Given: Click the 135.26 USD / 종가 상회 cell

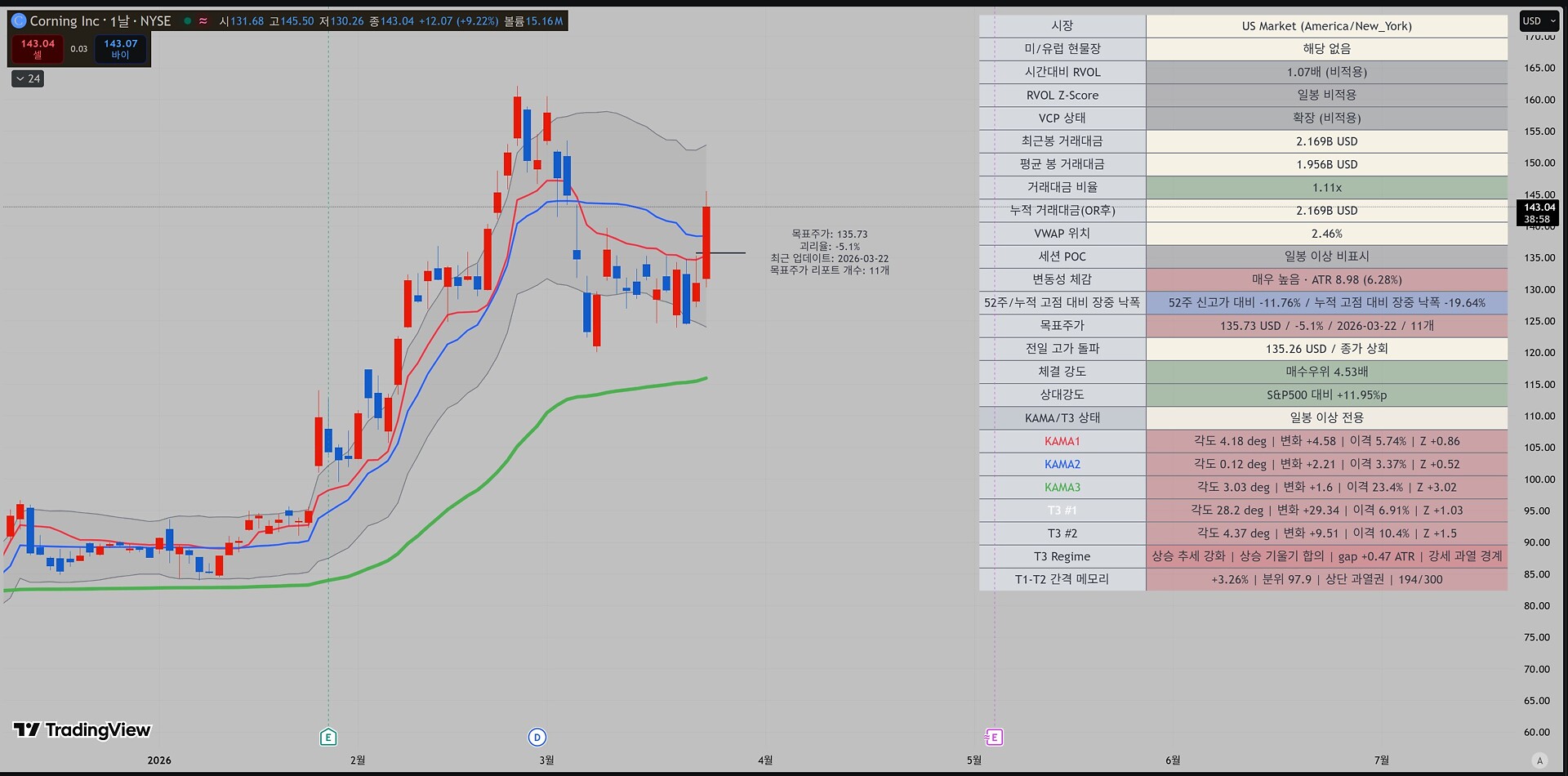Looking at the screenshot, I should (1326, 349).
